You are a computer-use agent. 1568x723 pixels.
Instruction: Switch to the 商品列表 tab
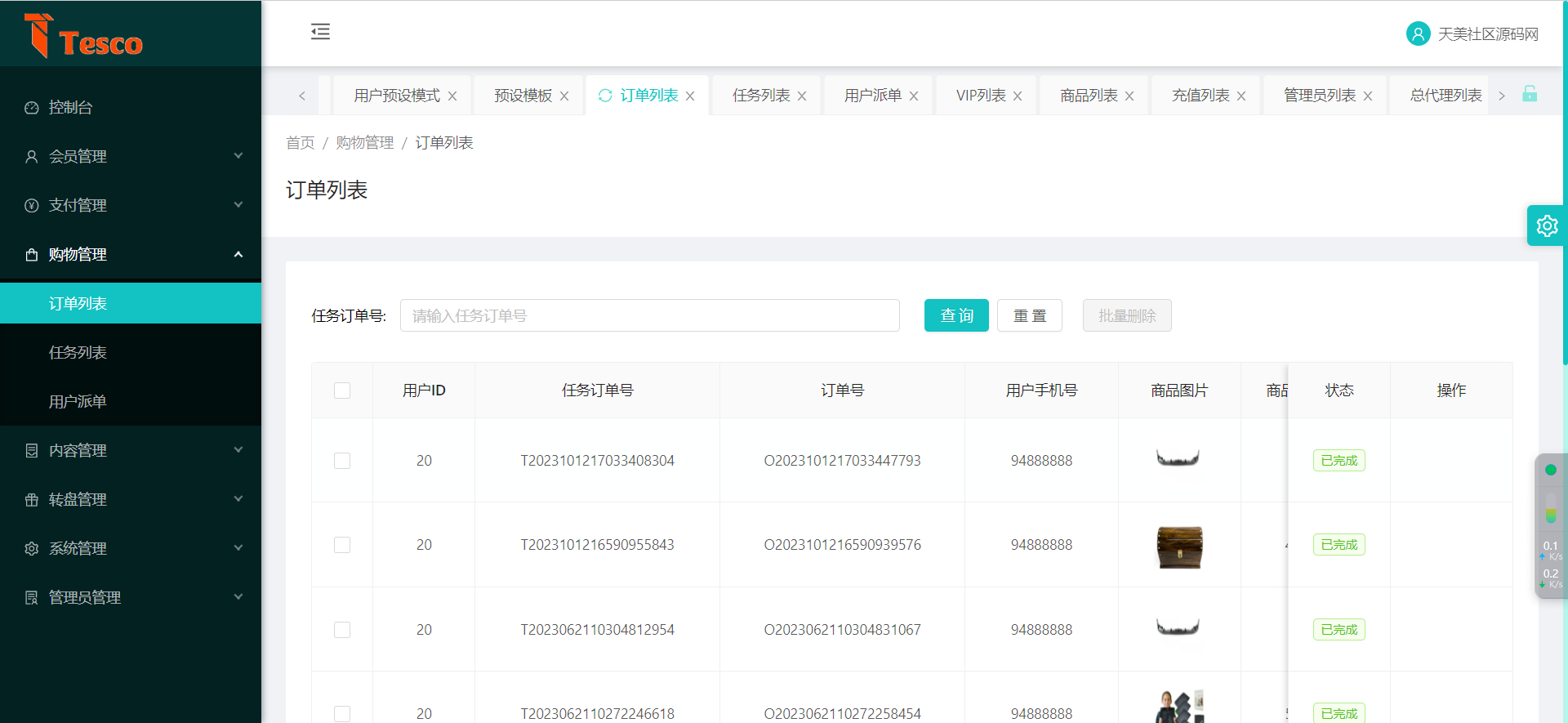pyautogui.click(x=1089, y=96)
